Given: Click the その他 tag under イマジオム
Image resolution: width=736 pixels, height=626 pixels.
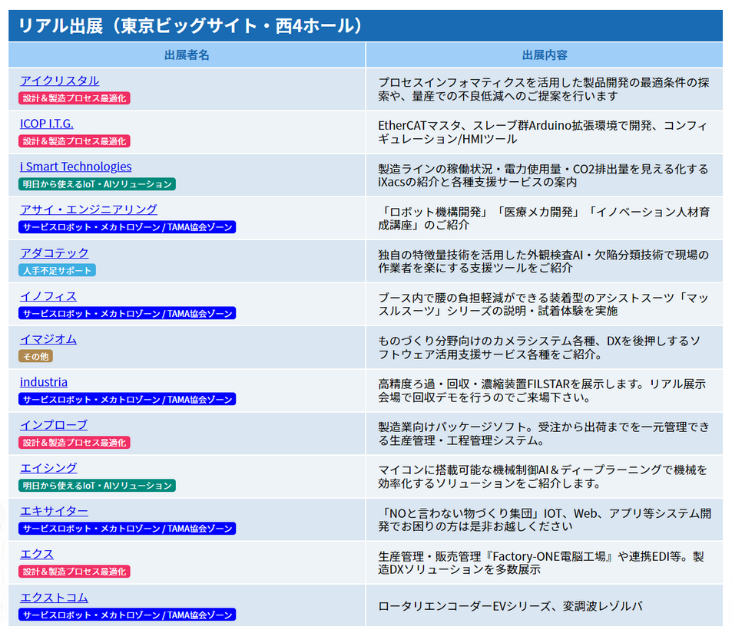Looking at the screenshot, I should pyautogui.click(x=36, y=356).
